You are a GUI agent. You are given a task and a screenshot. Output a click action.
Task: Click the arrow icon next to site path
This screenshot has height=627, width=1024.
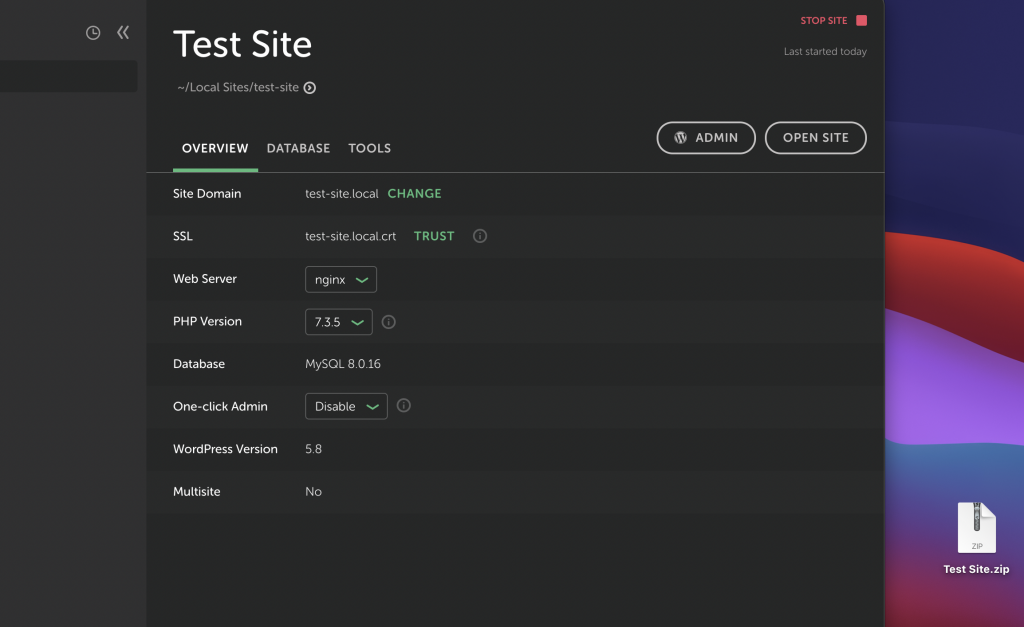(310, 88)
